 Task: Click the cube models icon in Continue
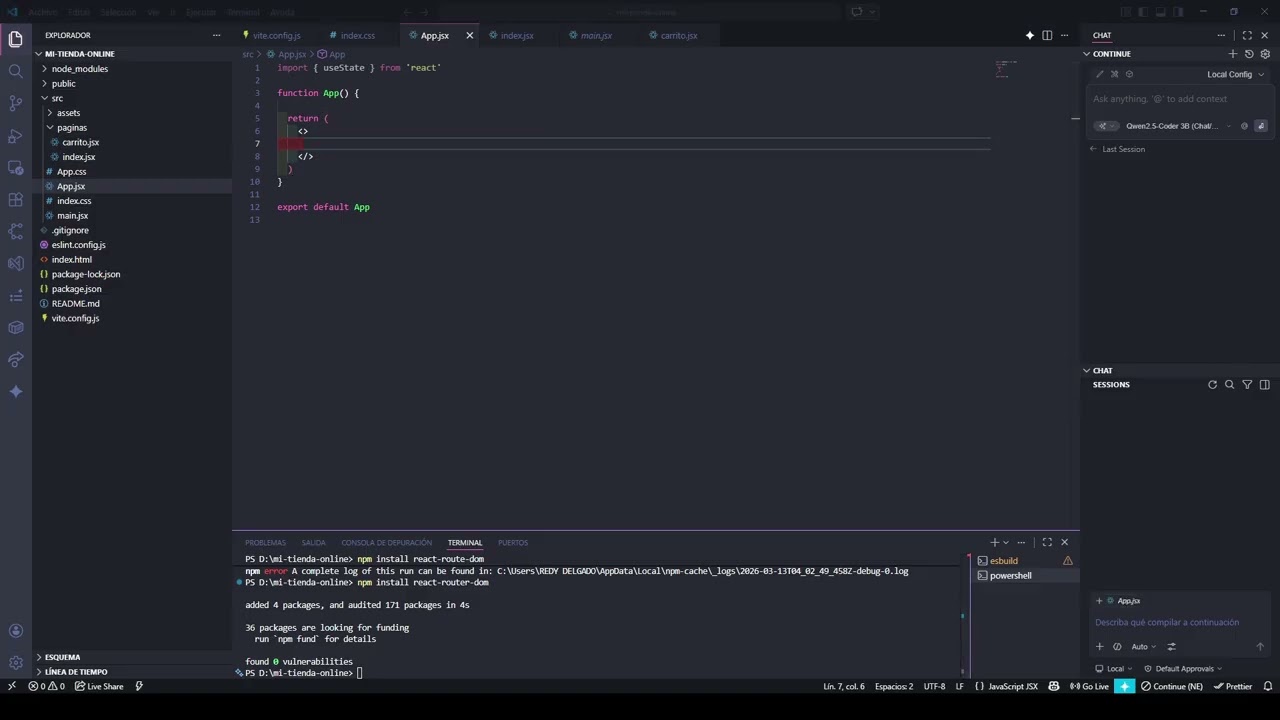tap(1130, 74)
